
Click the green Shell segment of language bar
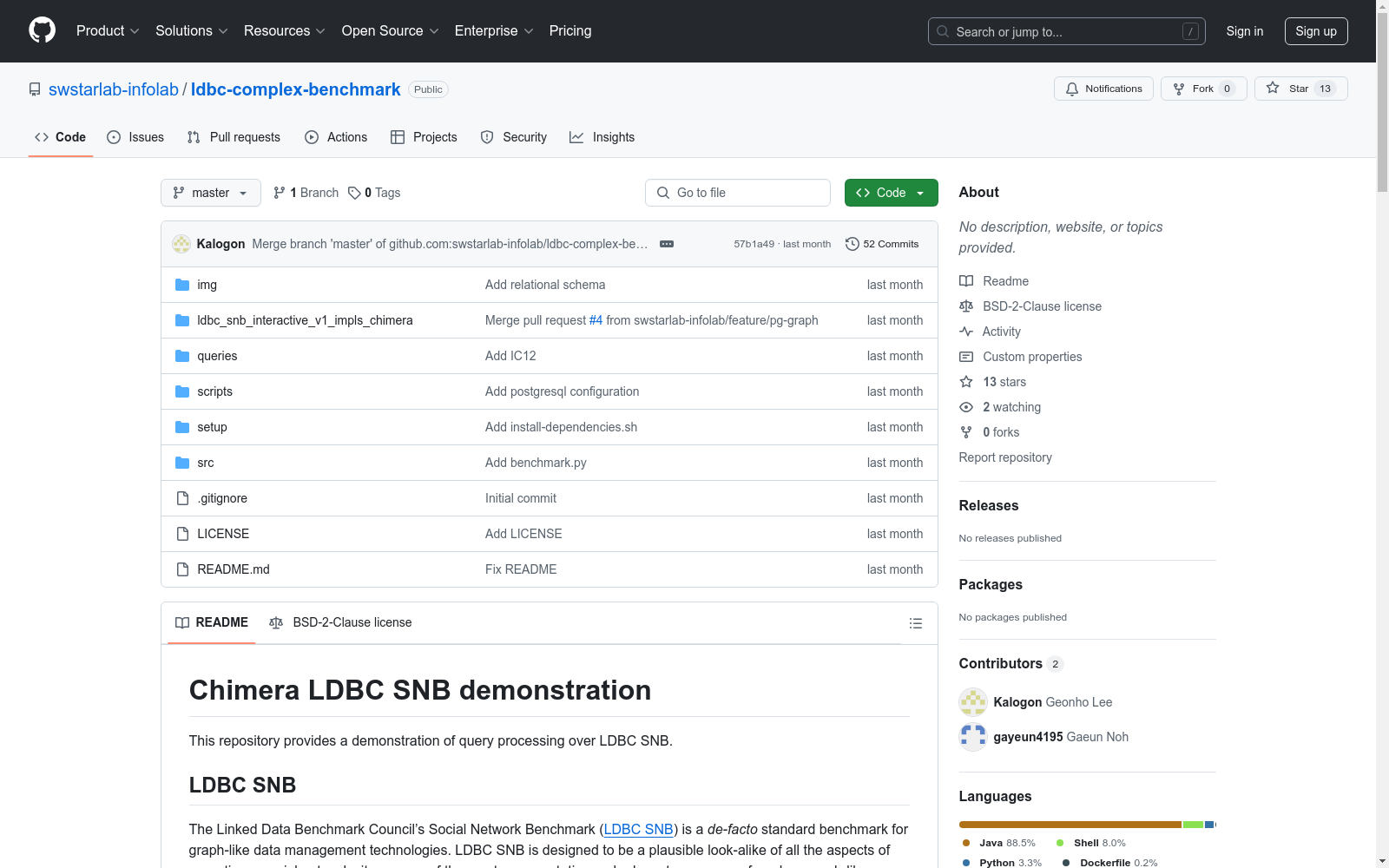point(1193,825)
